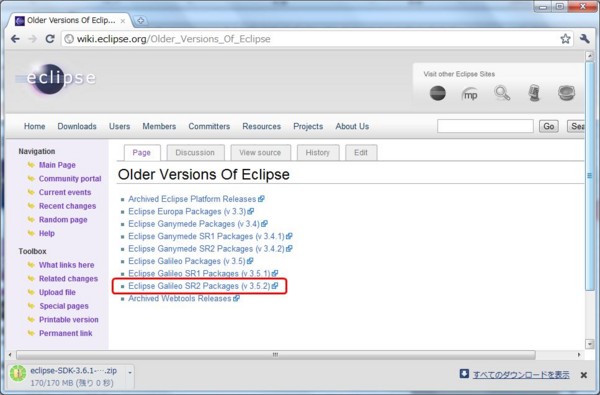Open the microphone Eclipse Live site icon

pyautogui.click(x=534, y=93)
